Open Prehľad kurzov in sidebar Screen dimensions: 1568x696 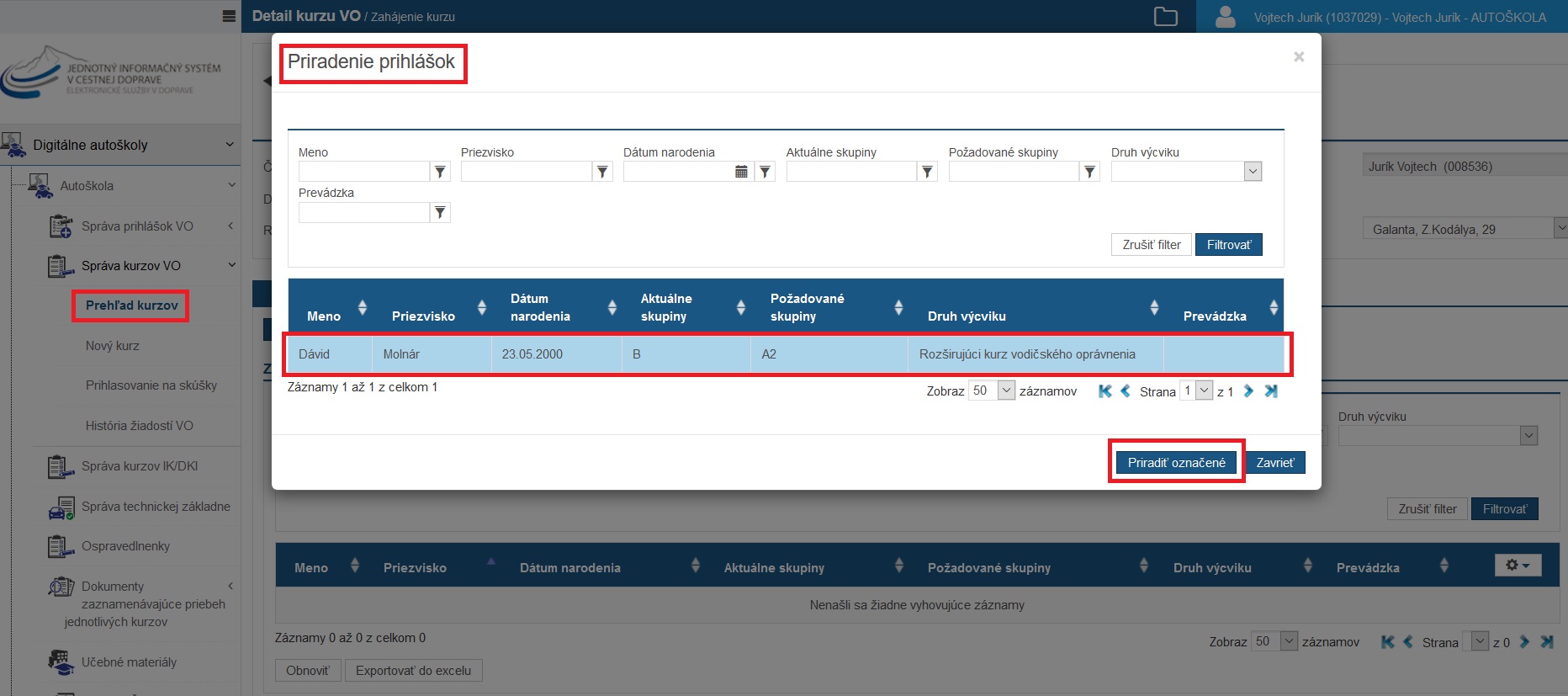coord(132,305)
